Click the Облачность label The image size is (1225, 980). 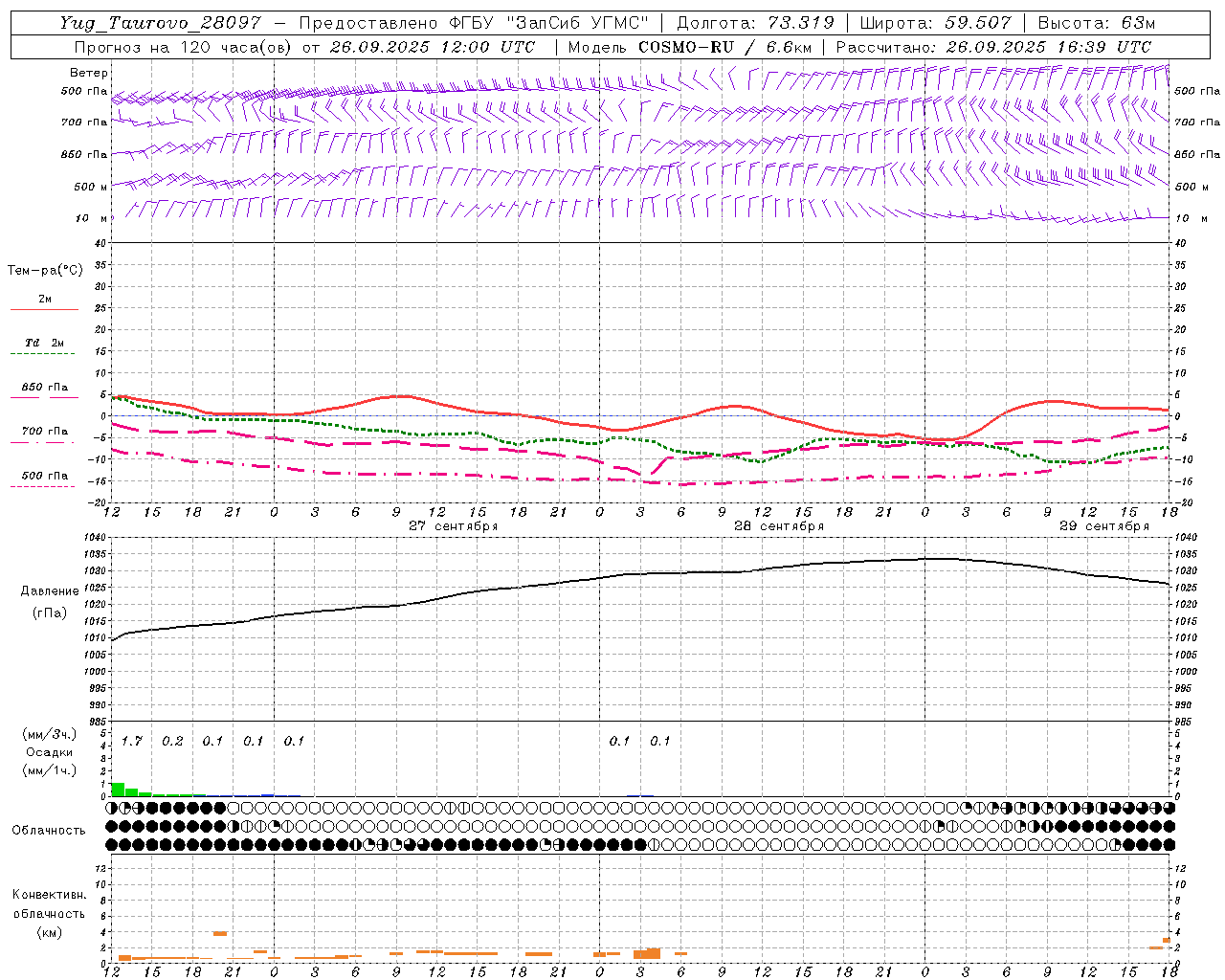click(x=49, y=831)
